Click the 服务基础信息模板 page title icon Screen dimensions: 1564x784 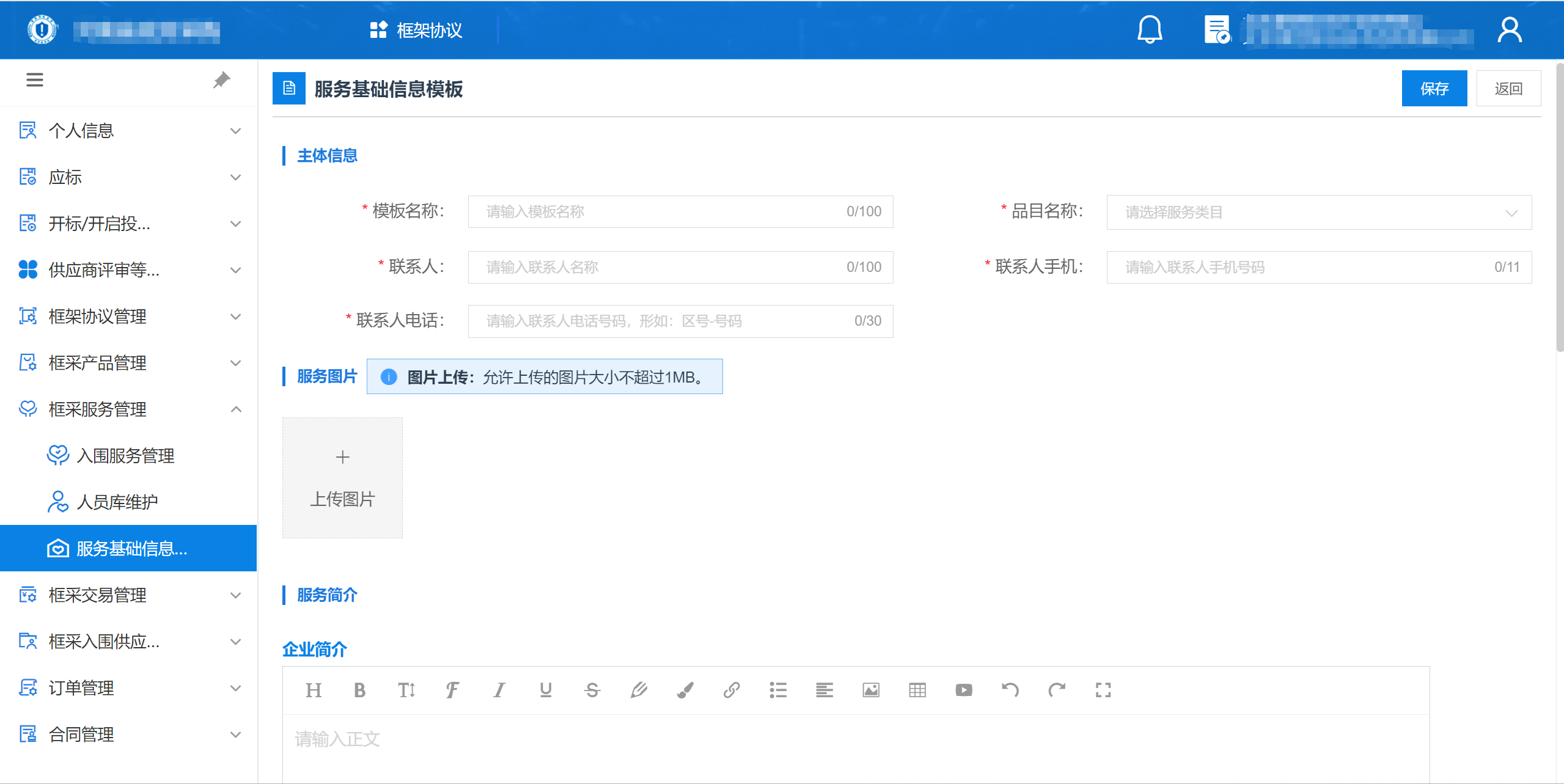289,89
